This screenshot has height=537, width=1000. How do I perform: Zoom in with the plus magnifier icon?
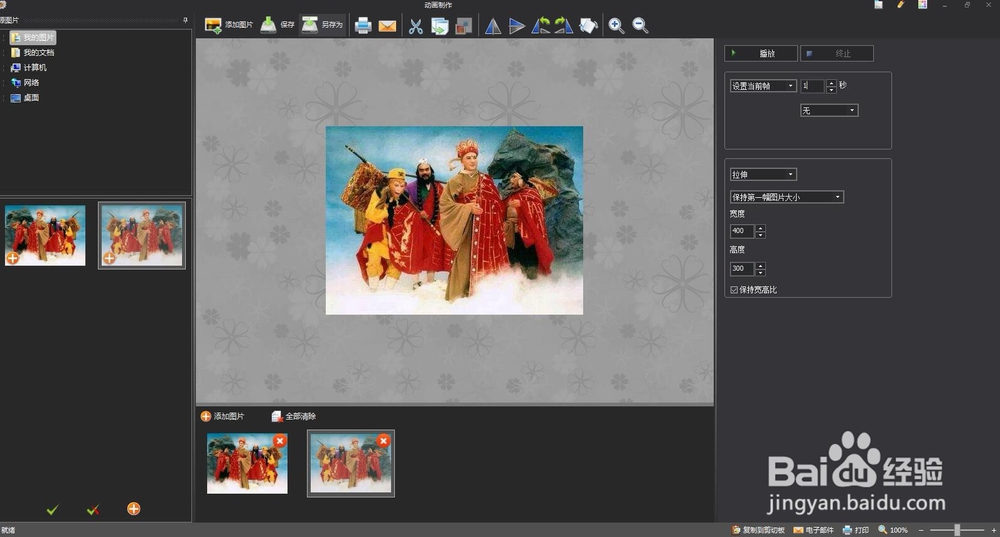616,26
